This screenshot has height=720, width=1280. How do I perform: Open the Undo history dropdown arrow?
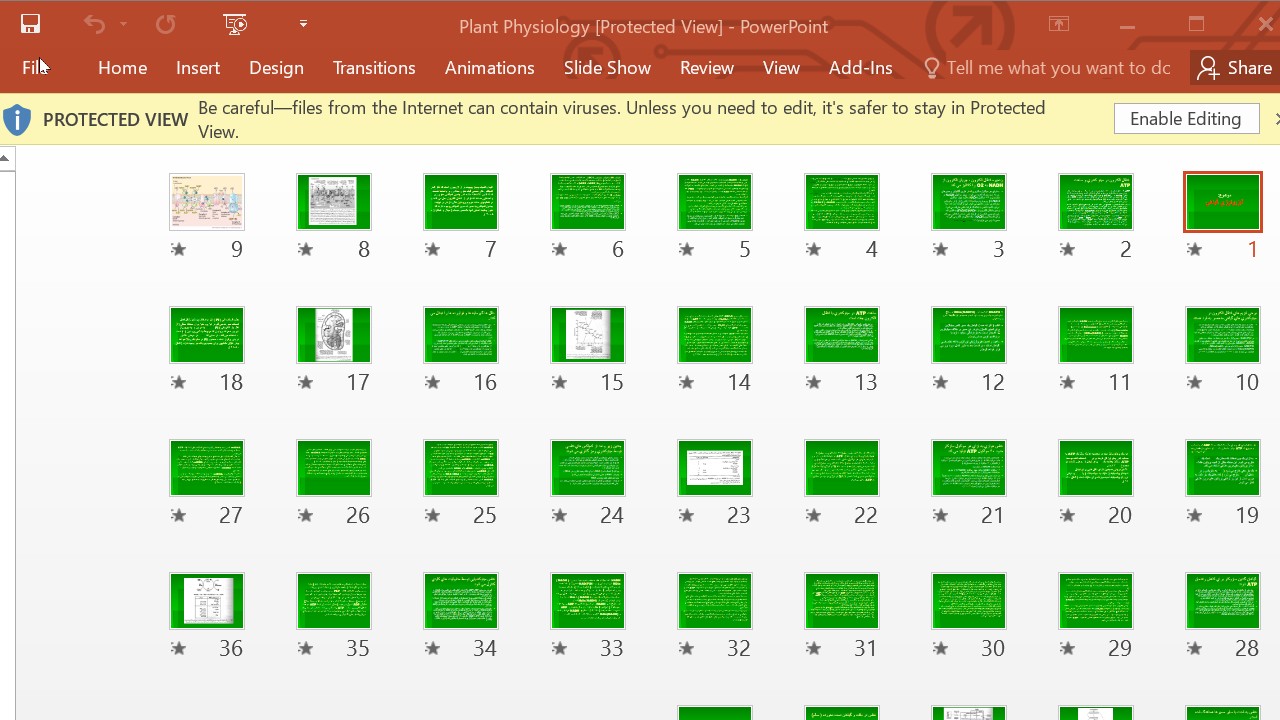click(123, 24)
